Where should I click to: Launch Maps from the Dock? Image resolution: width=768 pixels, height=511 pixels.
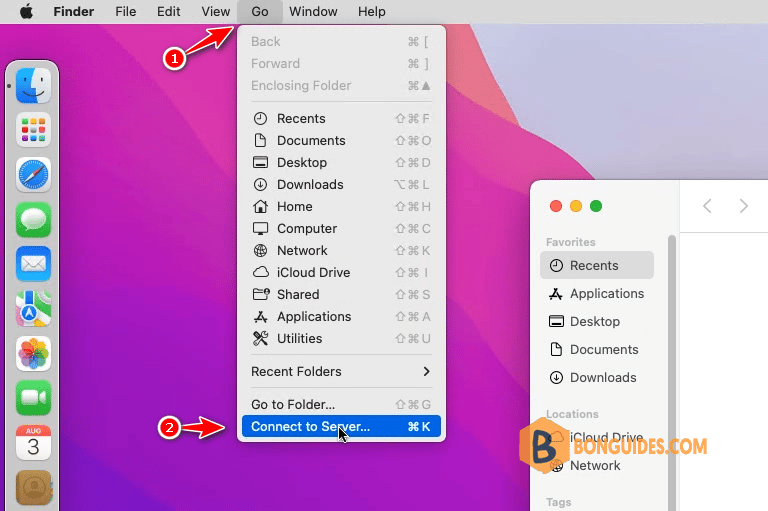[x=33, y=309]
